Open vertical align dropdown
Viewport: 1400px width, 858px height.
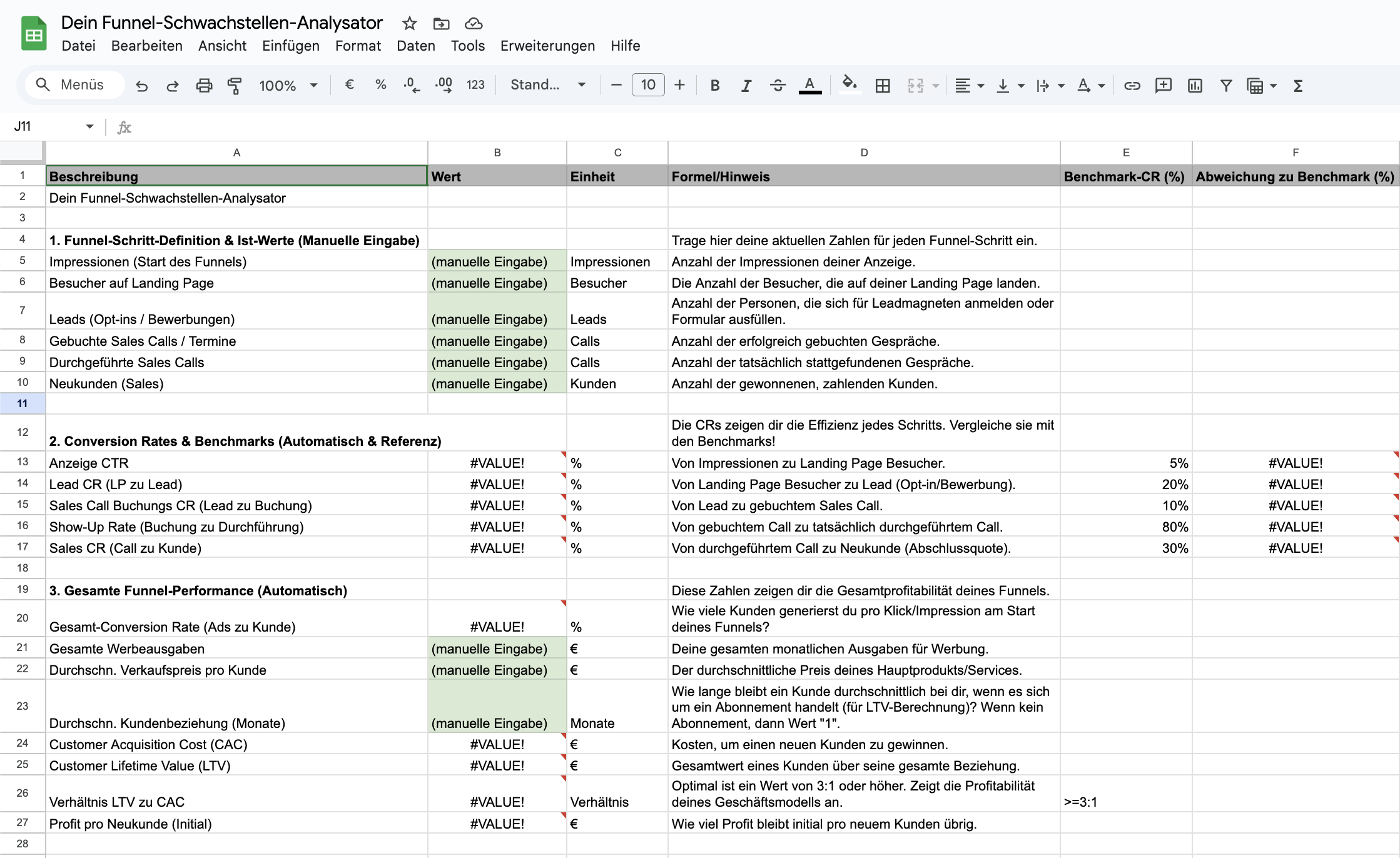click(1010, 86)
